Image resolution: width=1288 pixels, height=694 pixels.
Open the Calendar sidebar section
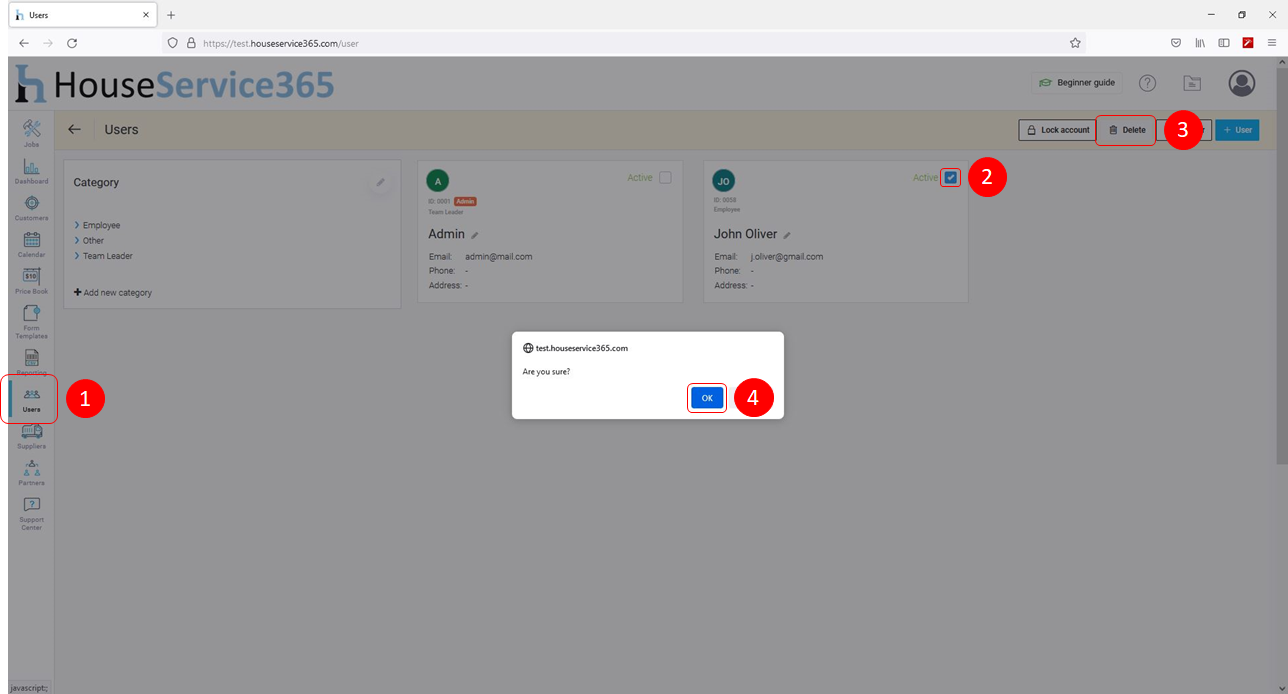tap(31, 244)
